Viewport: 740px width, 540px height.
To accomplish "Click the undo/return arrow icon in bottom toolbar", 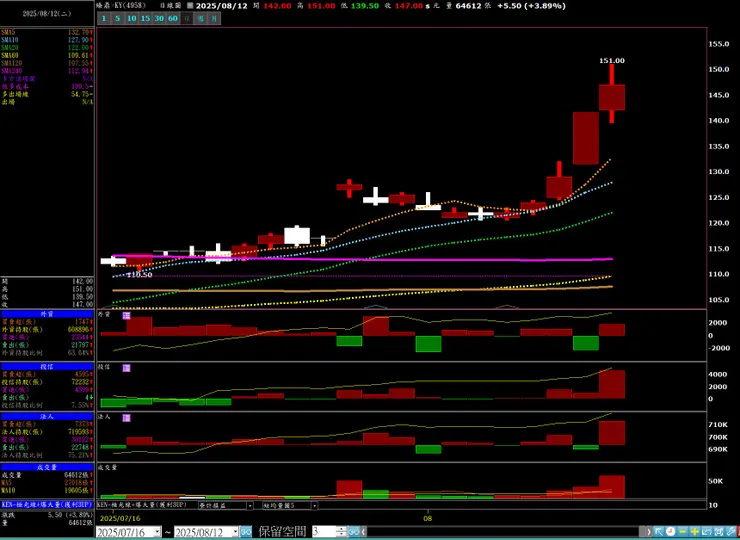I will tap(706, 532).
